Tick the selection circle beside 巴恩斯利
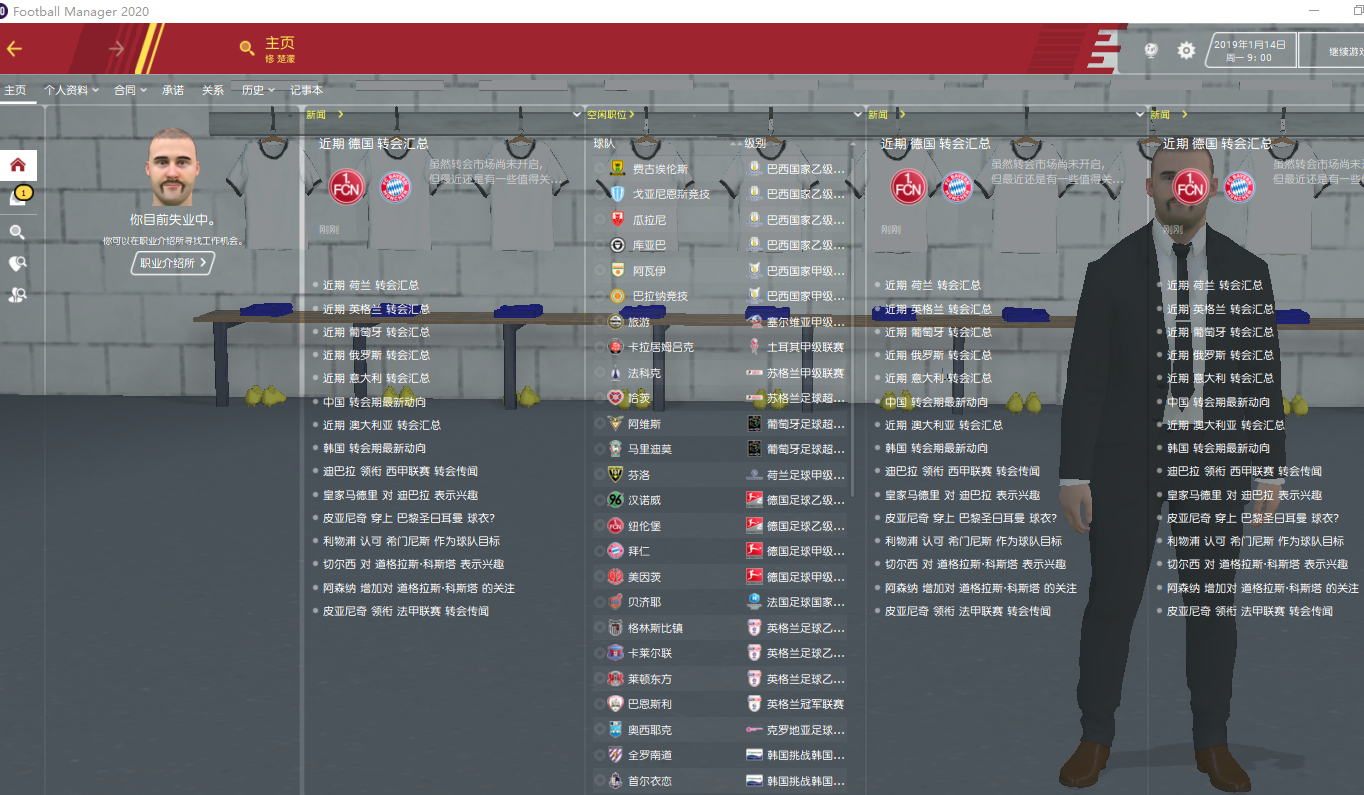 [600, 704]
